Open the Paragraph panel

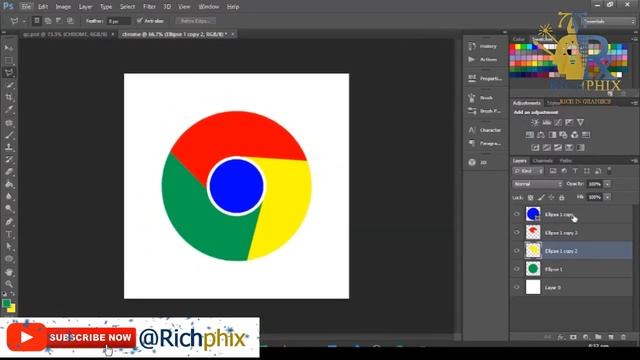[484, 143]
